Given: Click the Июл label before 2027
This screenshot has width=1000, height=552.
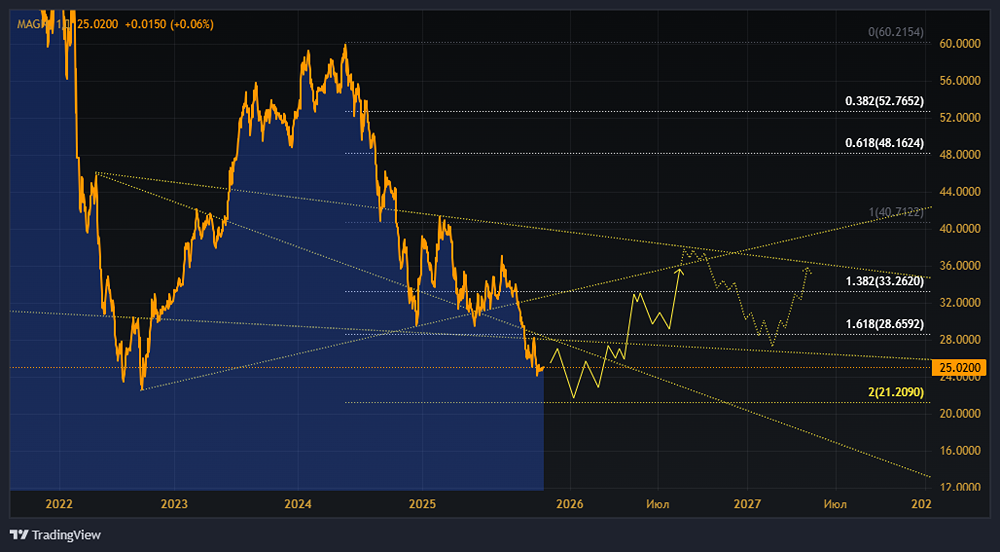Looking at the screenshot, I should click(x=658, y=504).
